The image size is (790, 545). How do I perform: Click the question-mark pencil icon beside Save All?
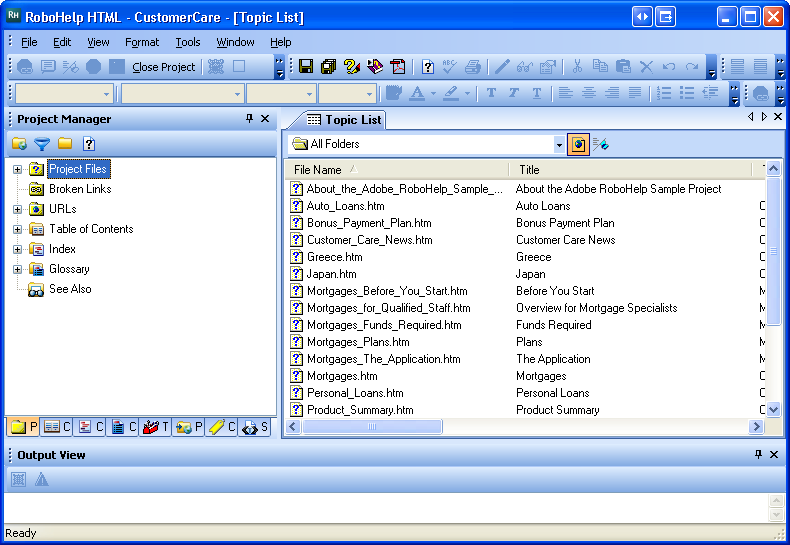pos(352,66)
